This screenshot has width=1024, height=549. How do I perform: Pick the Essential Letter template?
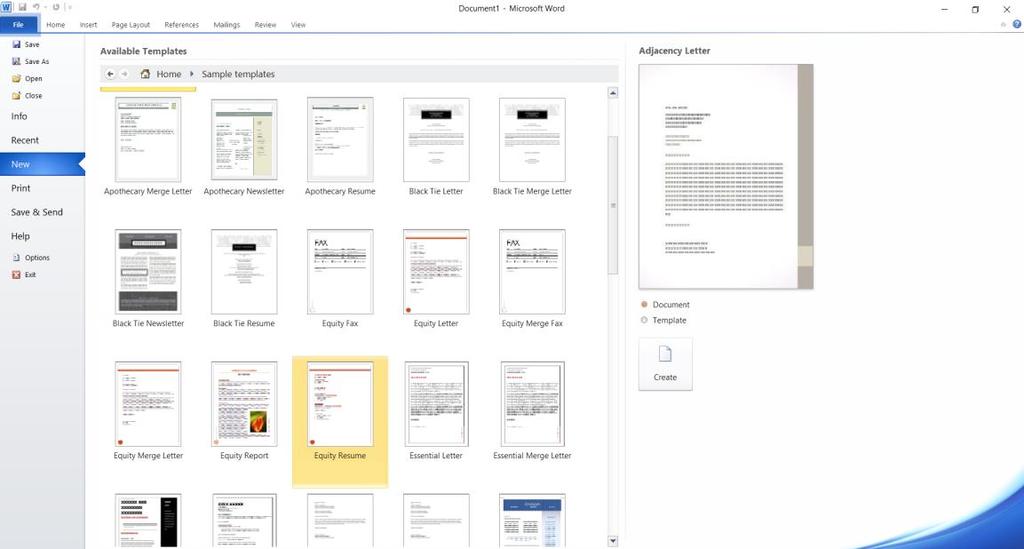(x=436, y=411)
